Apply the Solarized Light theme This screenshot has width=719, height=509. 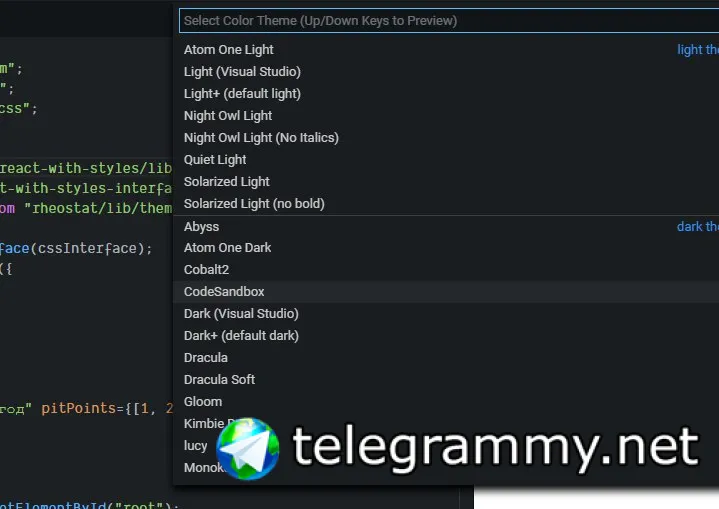tap(446, 182)
